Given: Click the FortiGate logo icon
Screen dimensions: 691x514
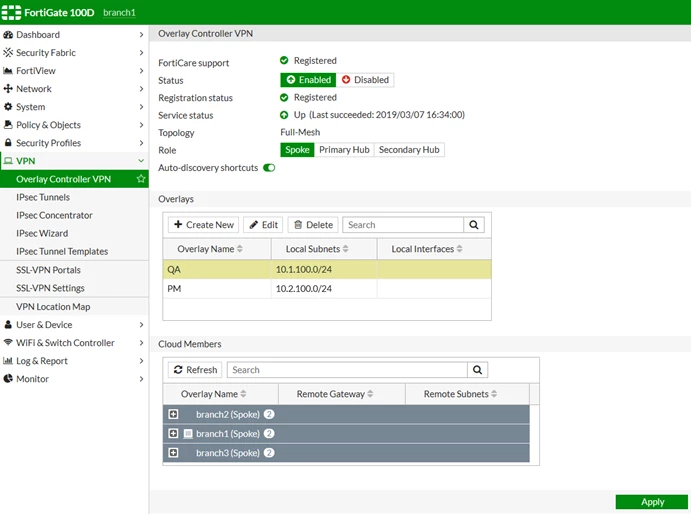Looking at the screenshot, I should coord(11,12).
